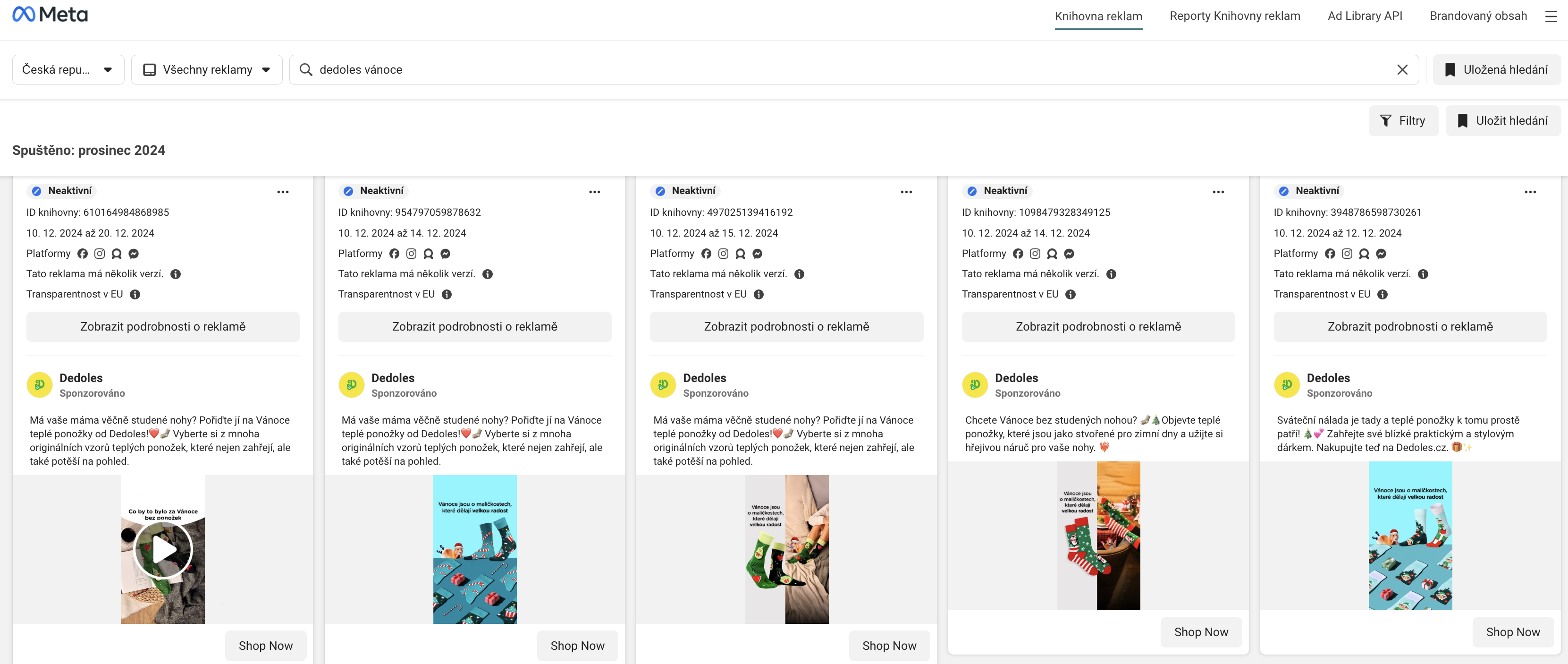This screenshot has height=664, width=1568.
Task: Open green socks image of ad 497025139416192
Action: (x=786, y=549)
